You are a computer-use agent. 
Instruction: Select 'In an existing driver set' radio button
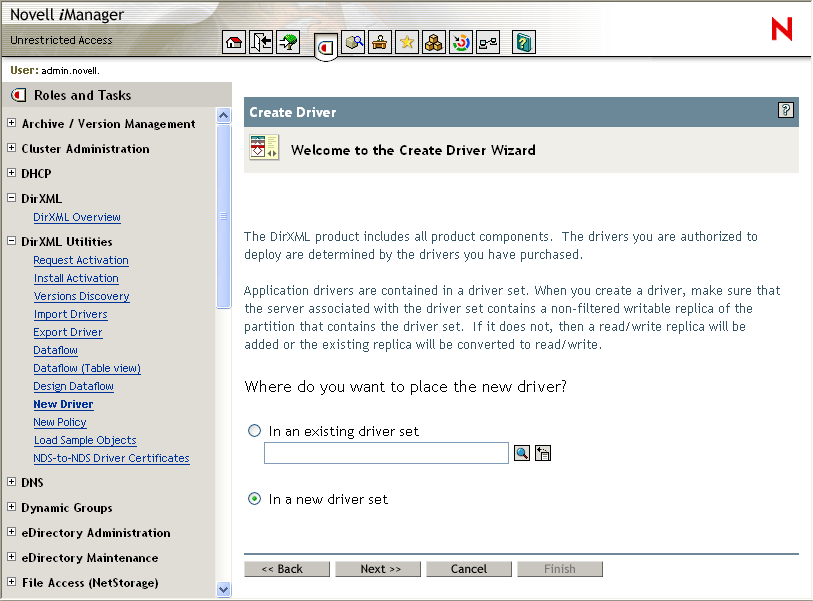click(x=253, y=430)
